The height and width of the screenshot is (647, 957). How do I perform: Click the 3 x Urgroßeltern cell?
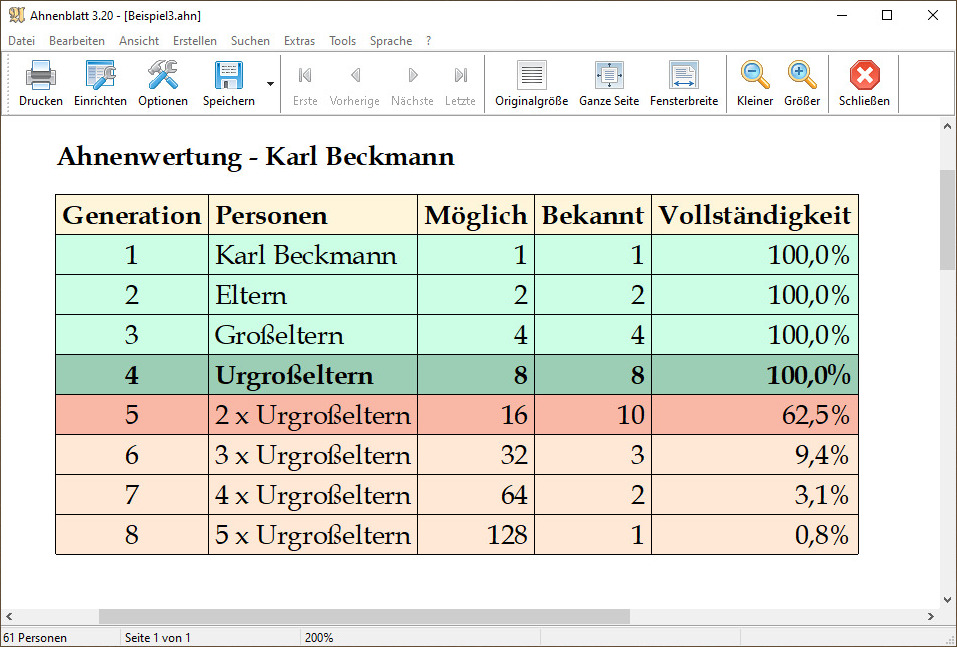(x=313, y=455)
